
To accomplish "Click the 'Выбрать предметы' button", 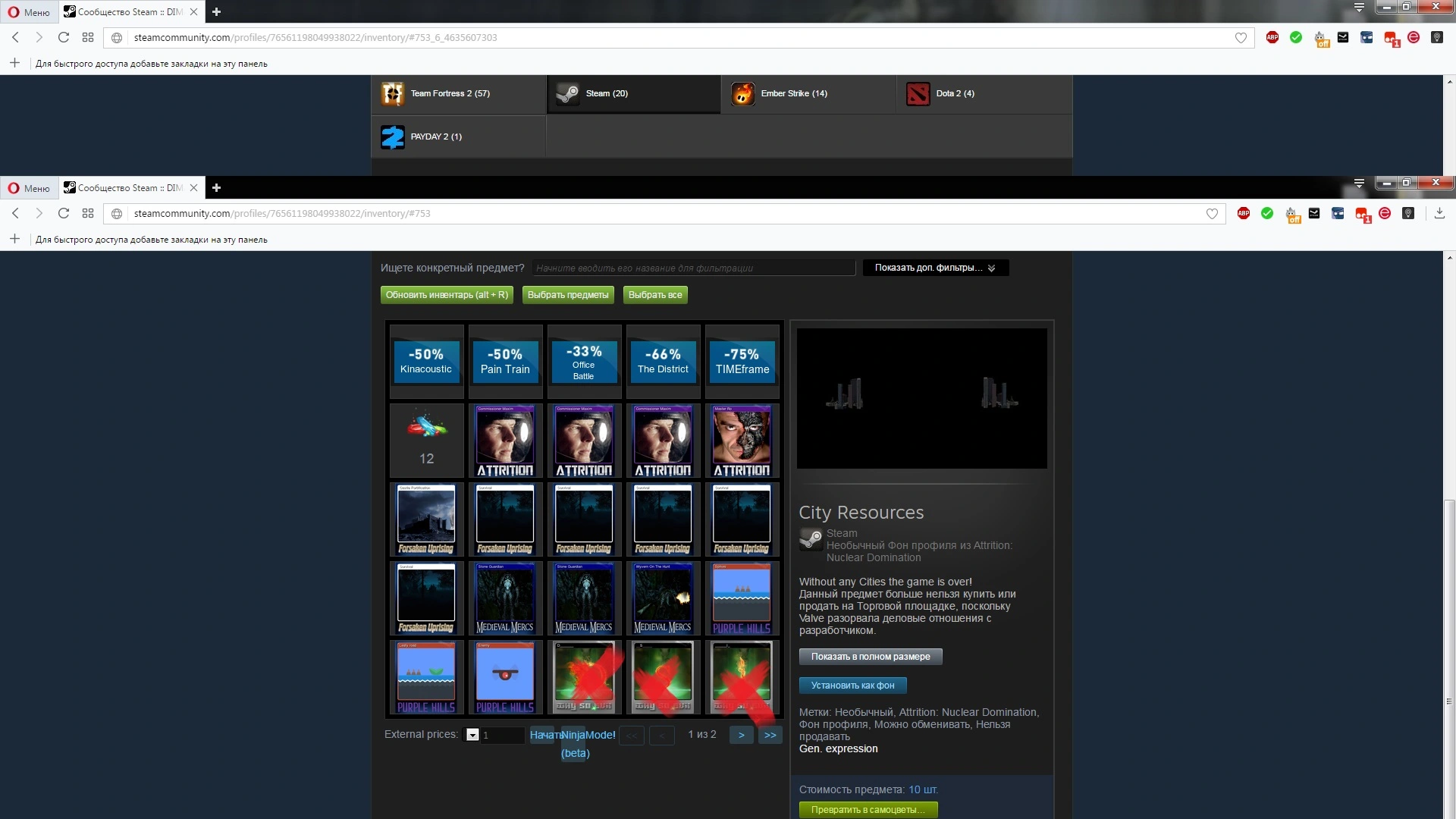I will (568, 295).
